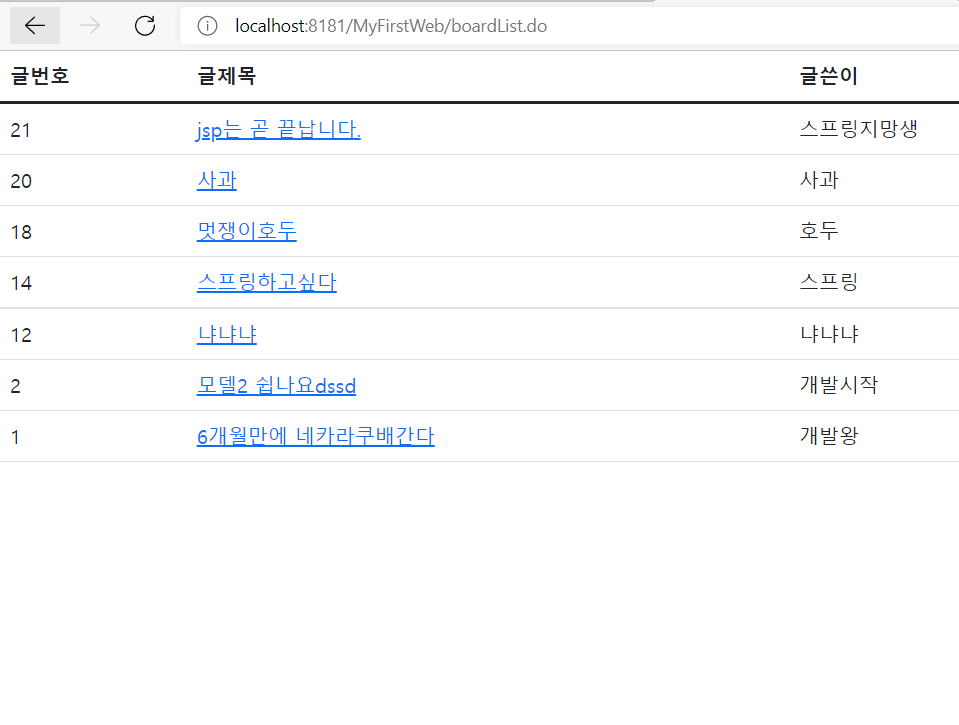Open the title link '냐냐냐'
Image resolution: width=959 pixels, height=725 pixels.
click(226, 334)
